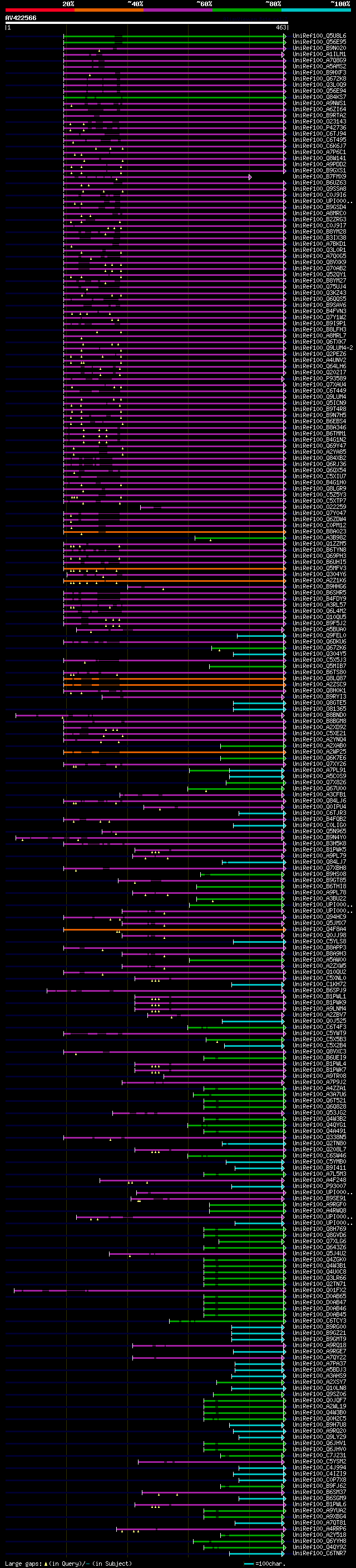Open hit UniRef100_B6UZ63
This screenshot has width=356, height=1568.
319,182
